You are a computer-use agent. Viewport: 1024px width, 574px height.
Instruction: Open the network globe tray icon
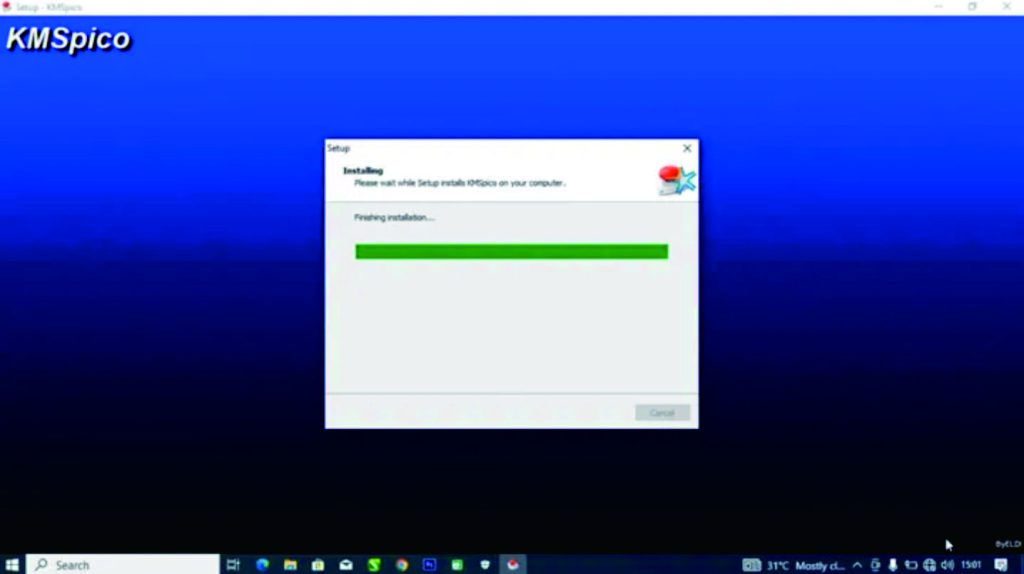pyautogui.click(x=929, y=565)
